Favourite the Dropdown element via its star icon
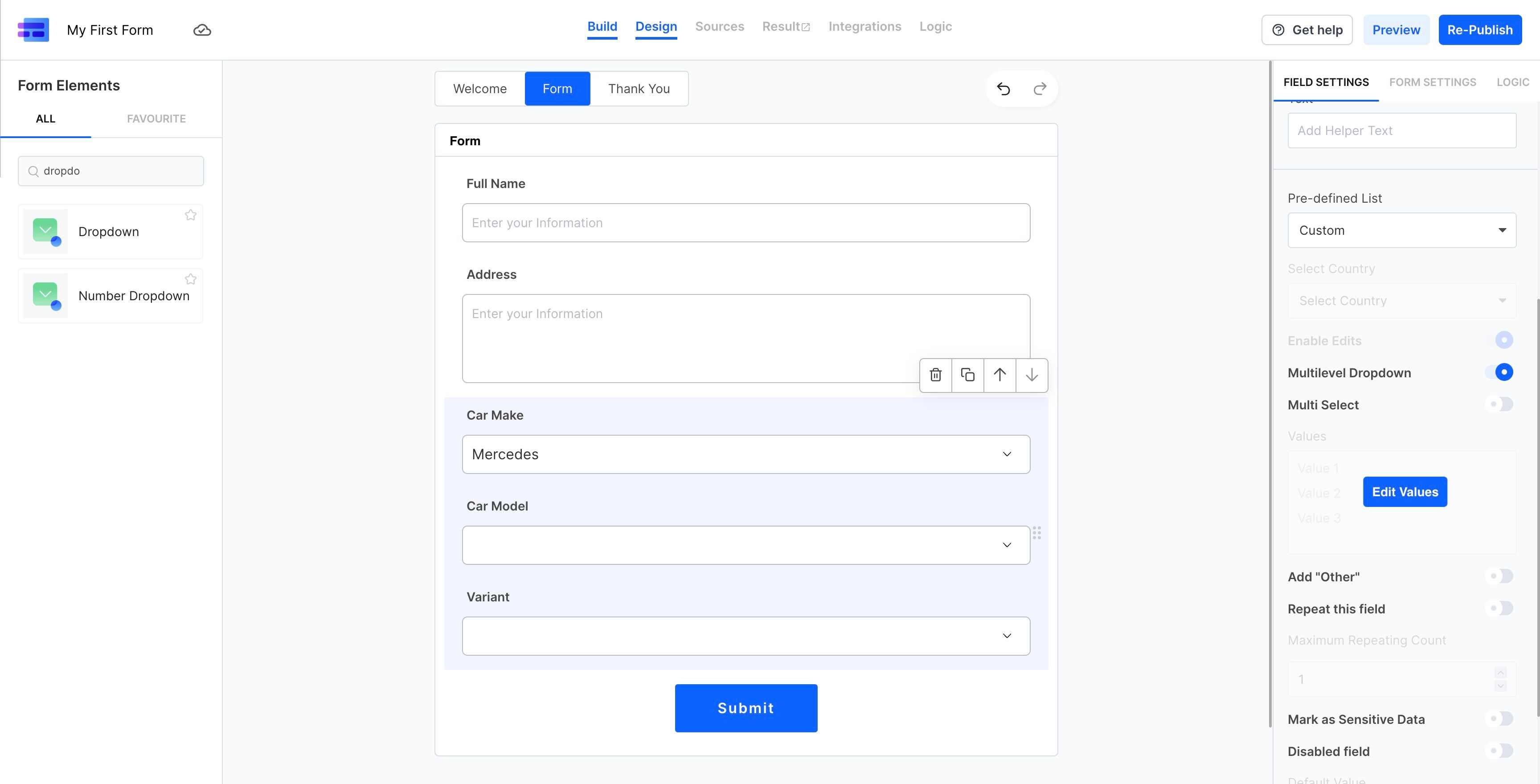 (x=191, y=215)
